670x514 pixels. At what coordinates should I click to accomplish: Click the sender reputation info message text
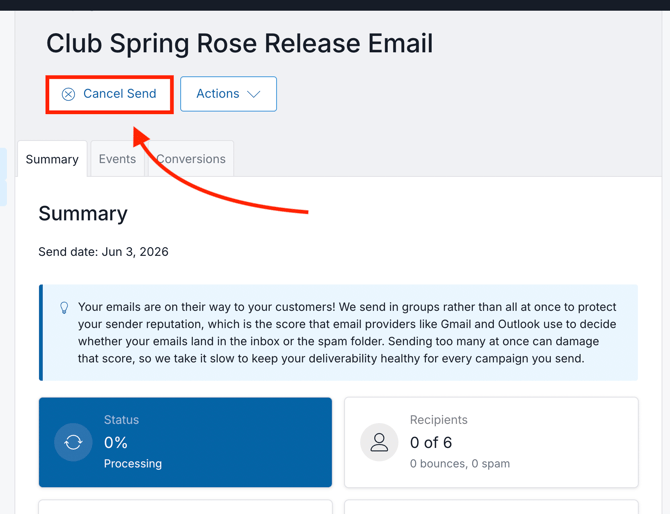pos(347,332)
